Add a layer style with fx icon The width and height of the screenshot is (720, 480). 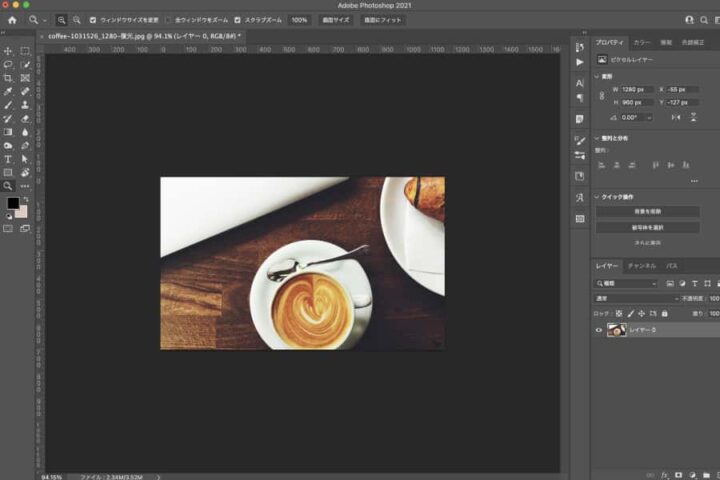(664, 475)
